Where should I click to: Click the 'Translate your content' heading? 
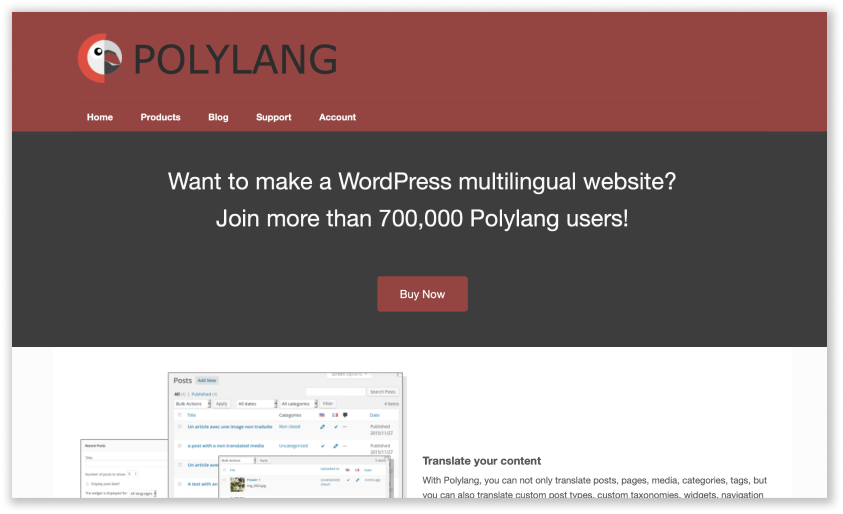pyautogui.click(x=482, y=461)
